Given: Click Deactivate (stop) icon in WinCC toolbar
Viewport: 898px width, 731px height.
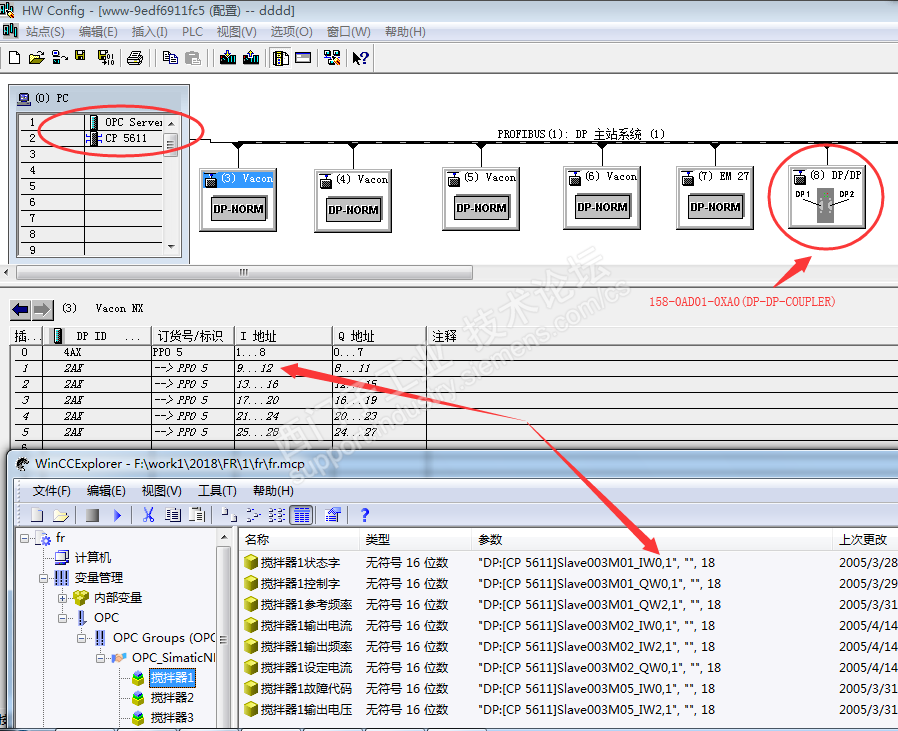Looking at the screenshot, I should tap(92, 515).
